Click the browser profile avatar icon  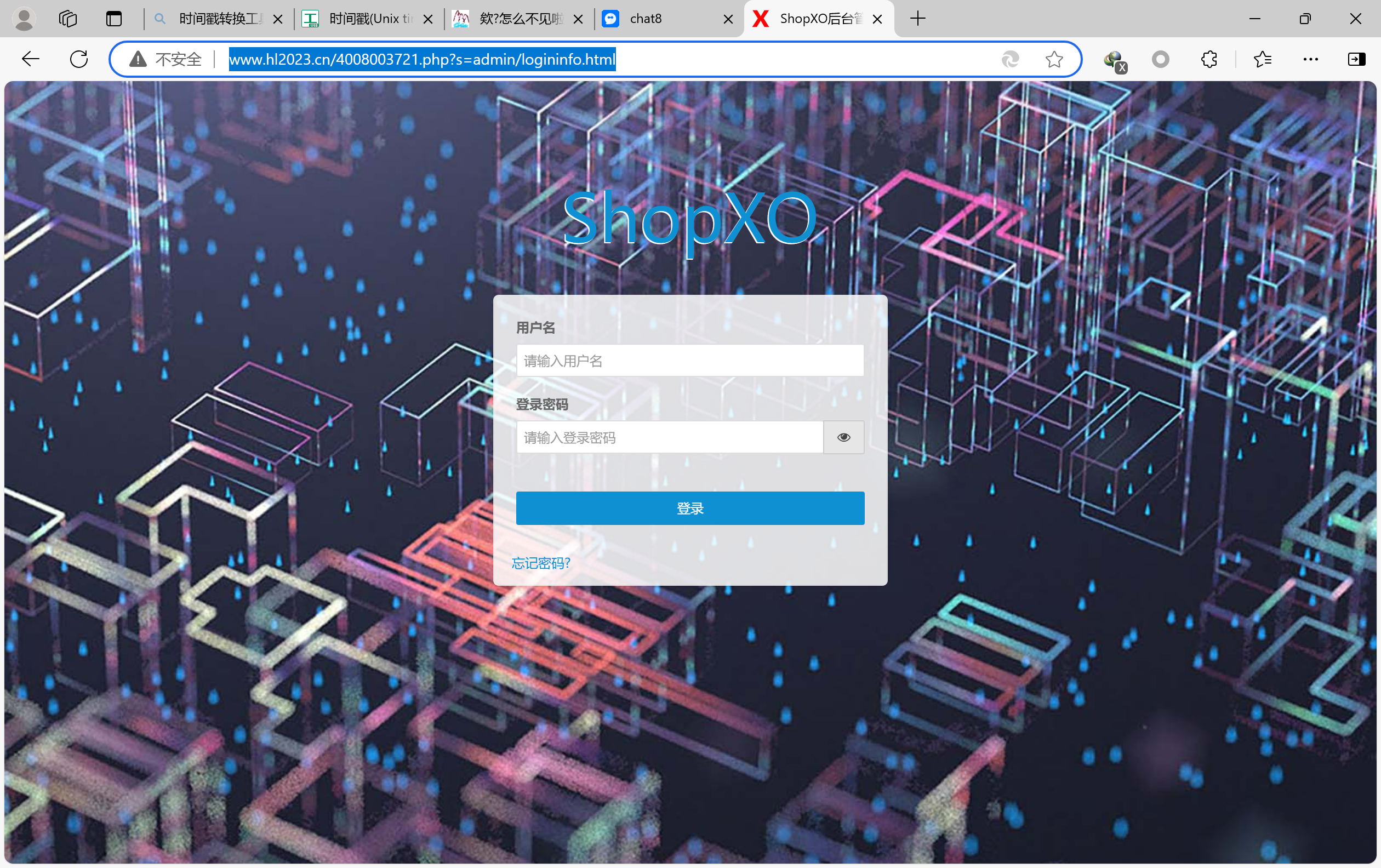(24, 19)
